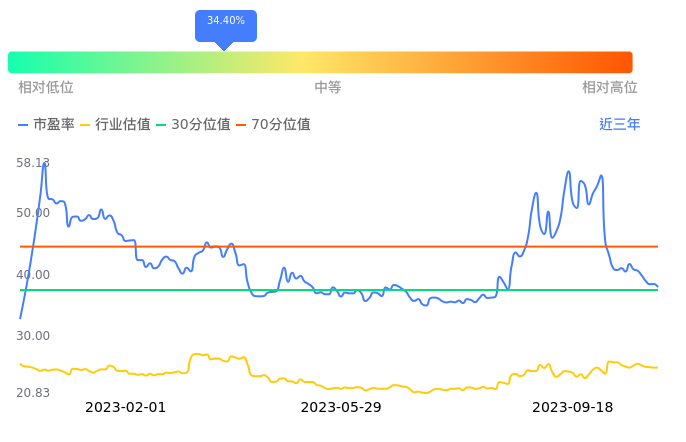Click the 20.83 minimum y-axis value
This screenshot has height=442, width=686.
click(x=33, y=392)
